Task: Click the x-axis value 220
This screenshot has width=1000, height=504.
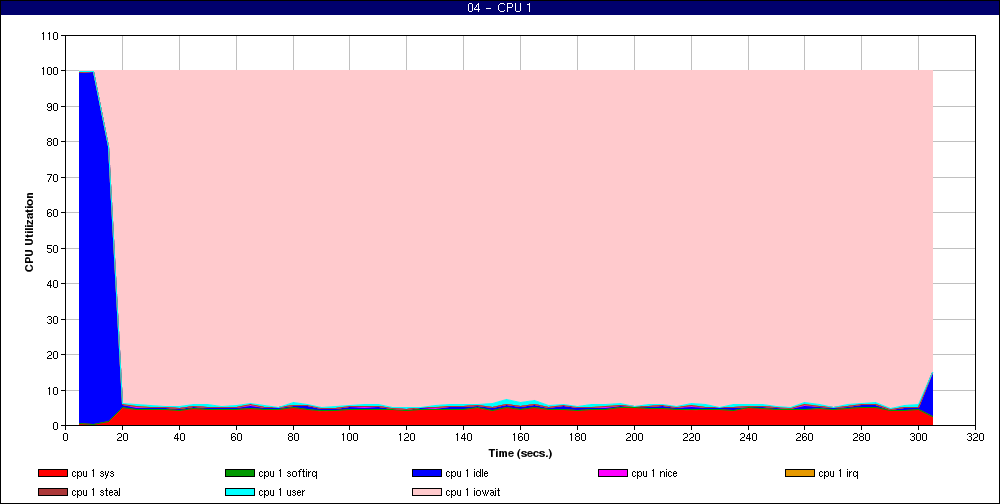Action: click(691, 437)
